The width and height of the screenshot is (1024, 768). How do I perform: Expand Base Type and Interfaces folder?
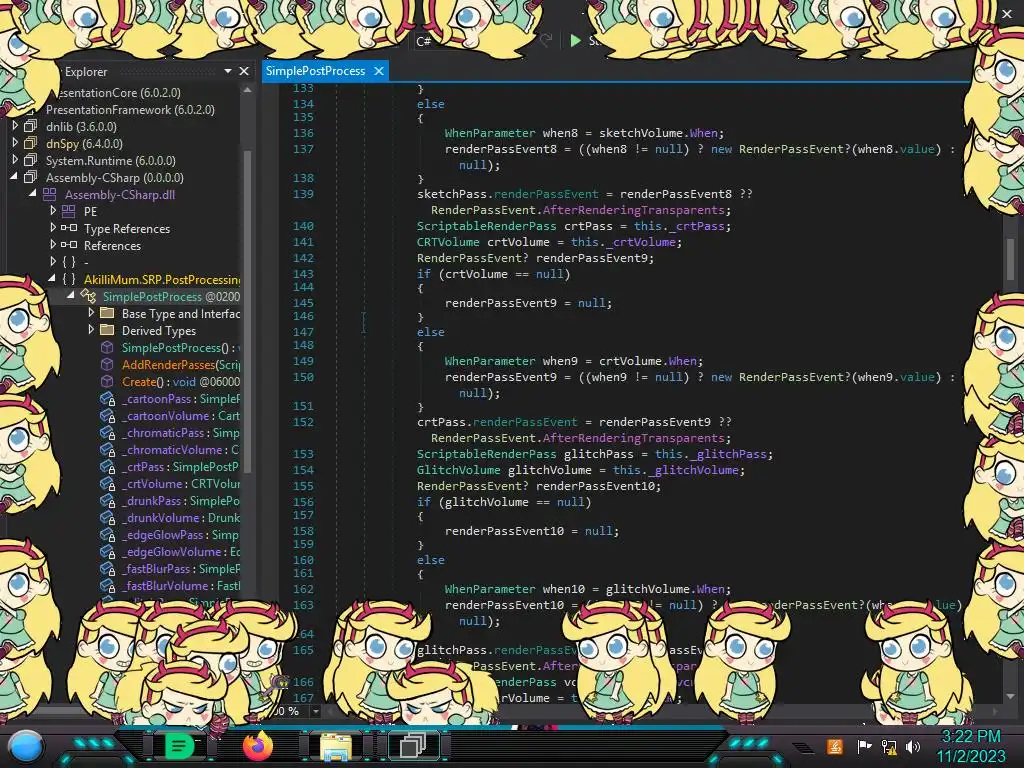pos(91,313)
